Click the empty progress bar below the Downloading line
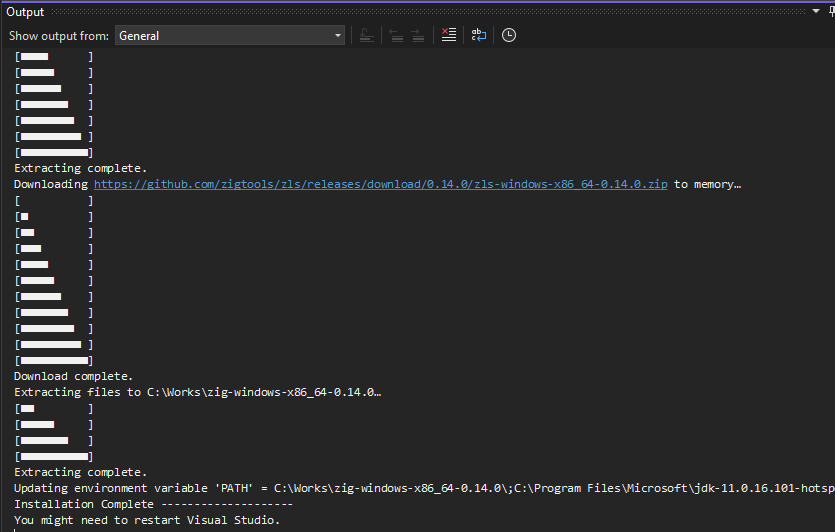Viewport: 835px width, 532px height. click(54, 200)
